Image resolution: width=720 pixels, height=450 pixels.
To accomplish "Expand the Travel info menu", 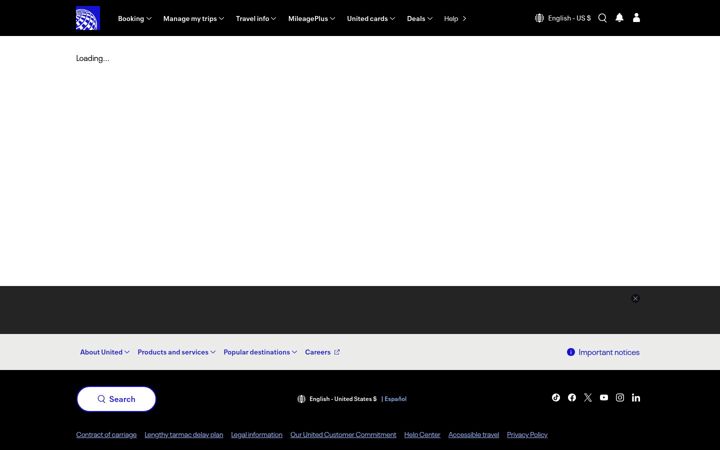I will tap(256, 18).
